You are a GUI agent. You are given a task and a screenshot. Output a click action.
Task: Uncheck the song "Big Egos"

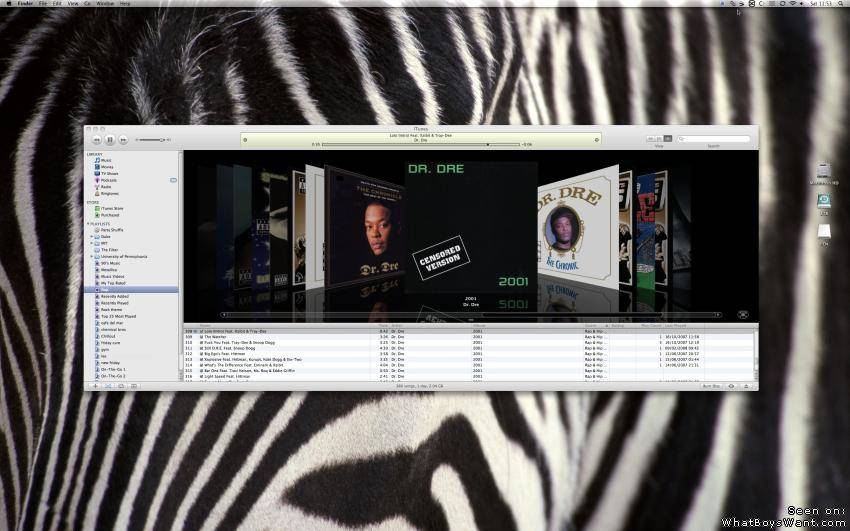pyautogui.click(x=201, y=353)
